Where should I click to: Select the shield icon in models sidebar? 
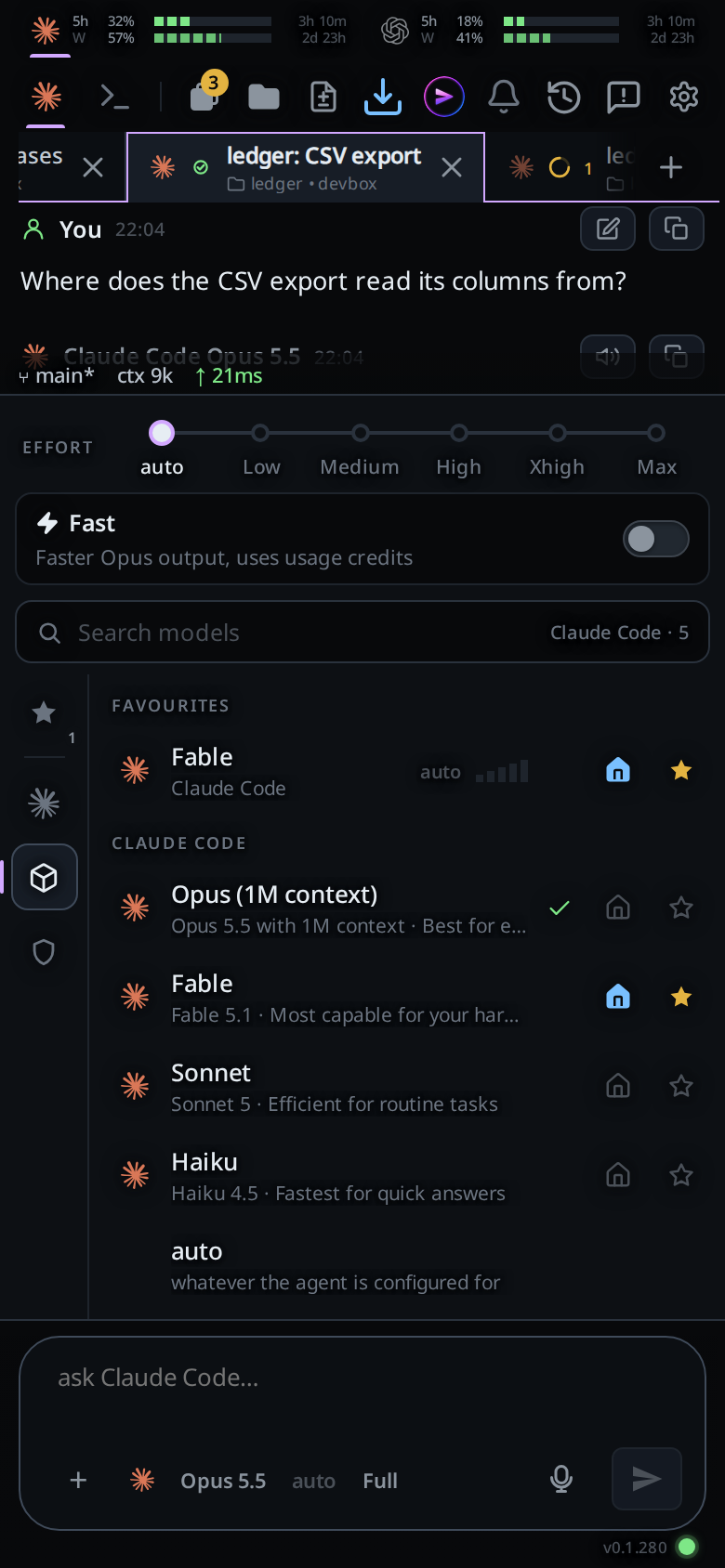44,952
